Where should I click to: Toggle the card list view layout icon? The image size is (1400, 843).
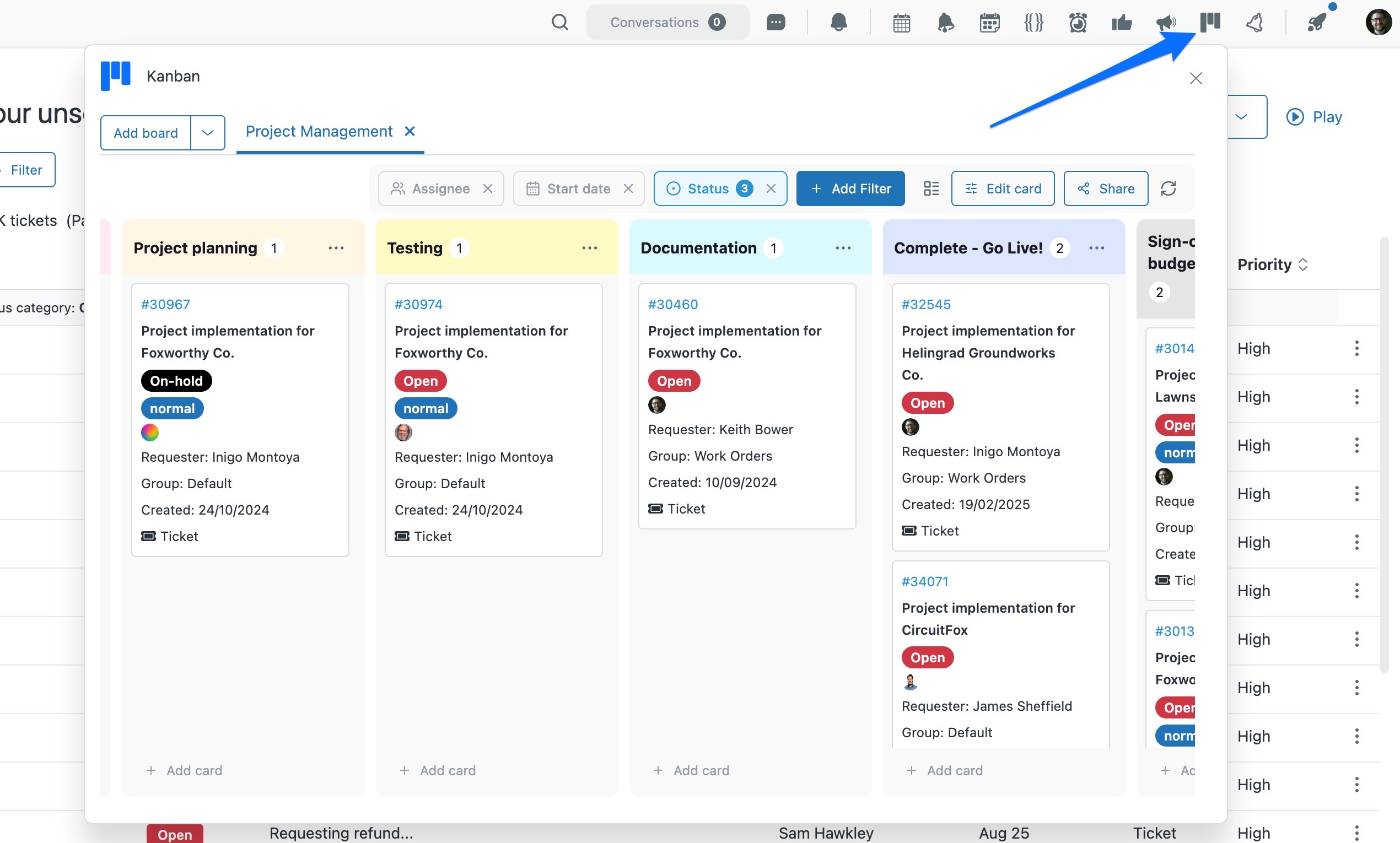(x=931, y=188)
